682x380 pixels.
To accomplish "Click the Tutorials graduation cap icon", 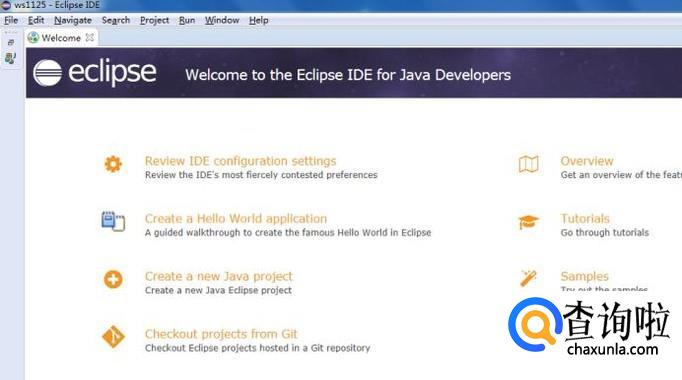I will [528, 222].
